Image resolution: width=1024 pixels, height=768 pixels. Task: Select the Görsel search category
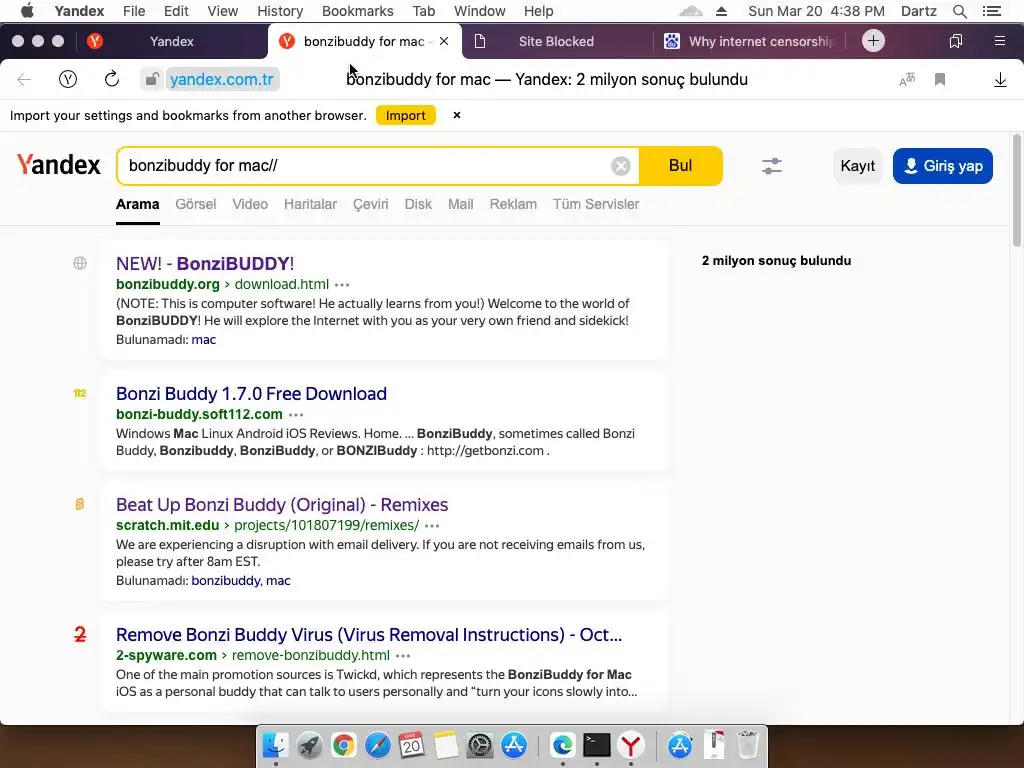tap(195, 204)
